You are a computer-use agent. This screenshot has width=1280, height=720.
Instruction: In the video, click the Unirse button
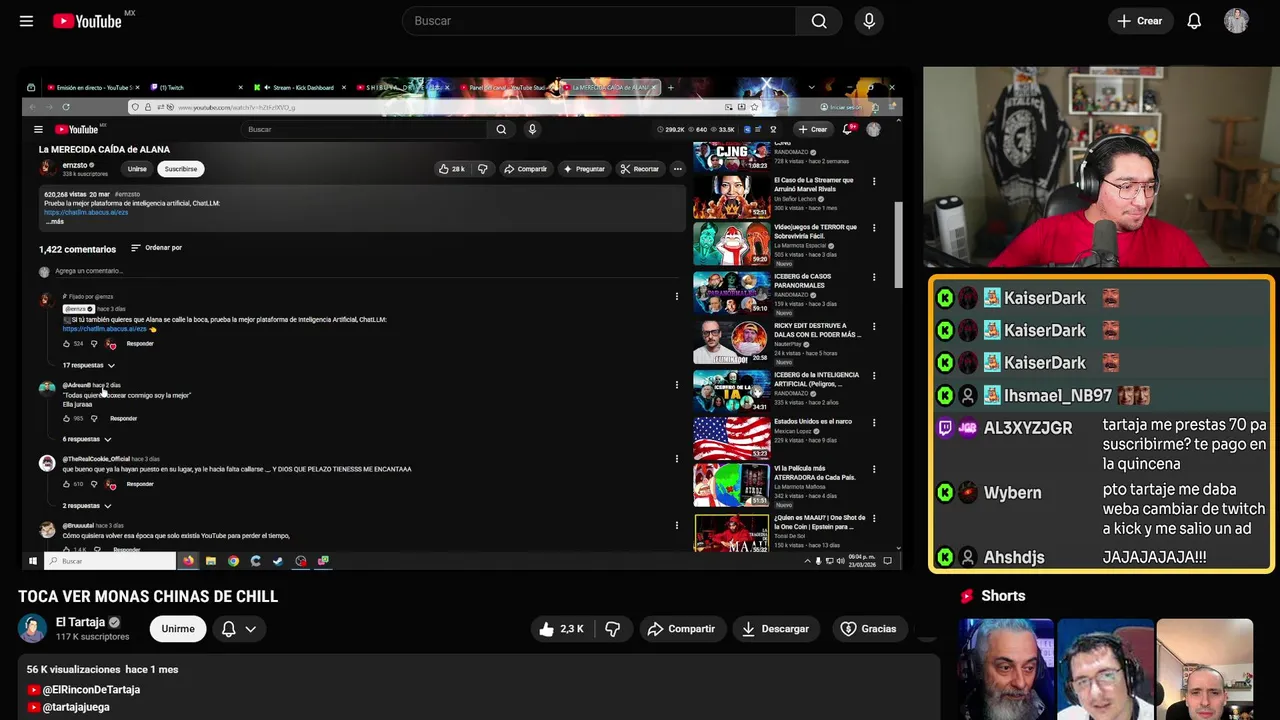pos(137,169)
